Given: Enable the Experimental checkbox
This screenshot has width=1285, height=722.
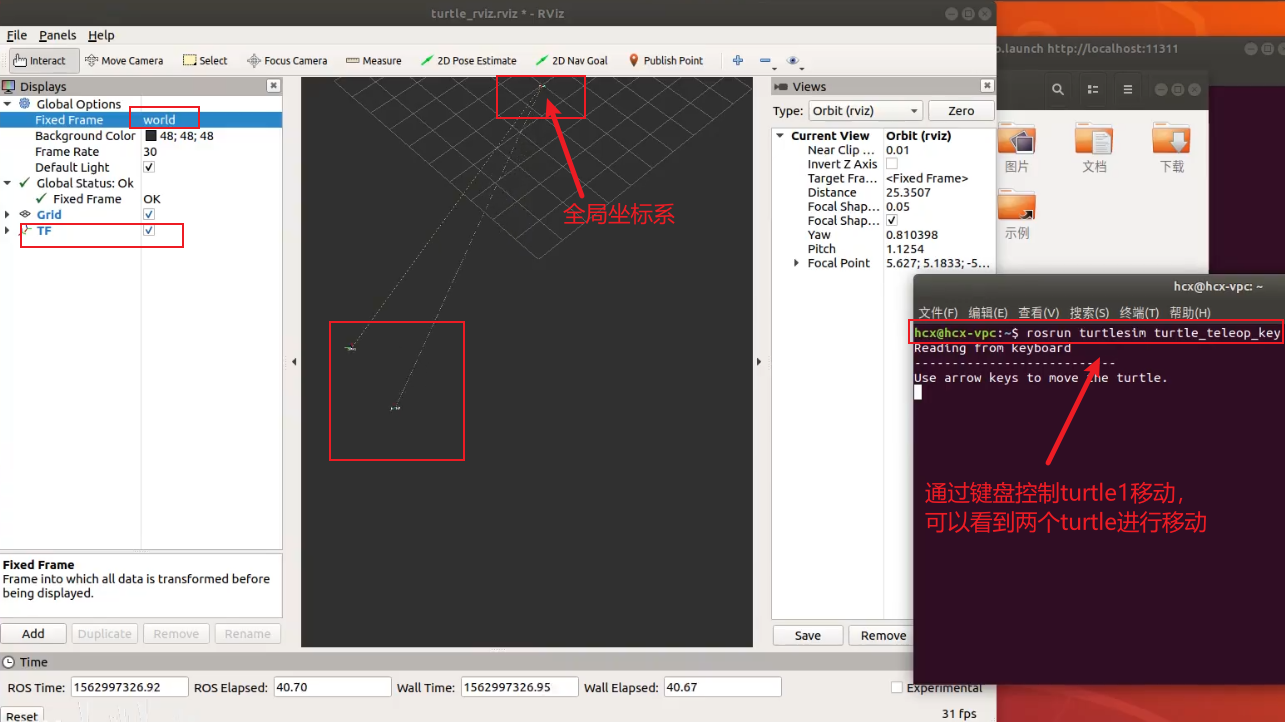Looking at the screenshot, I should [x=897, y=688].
